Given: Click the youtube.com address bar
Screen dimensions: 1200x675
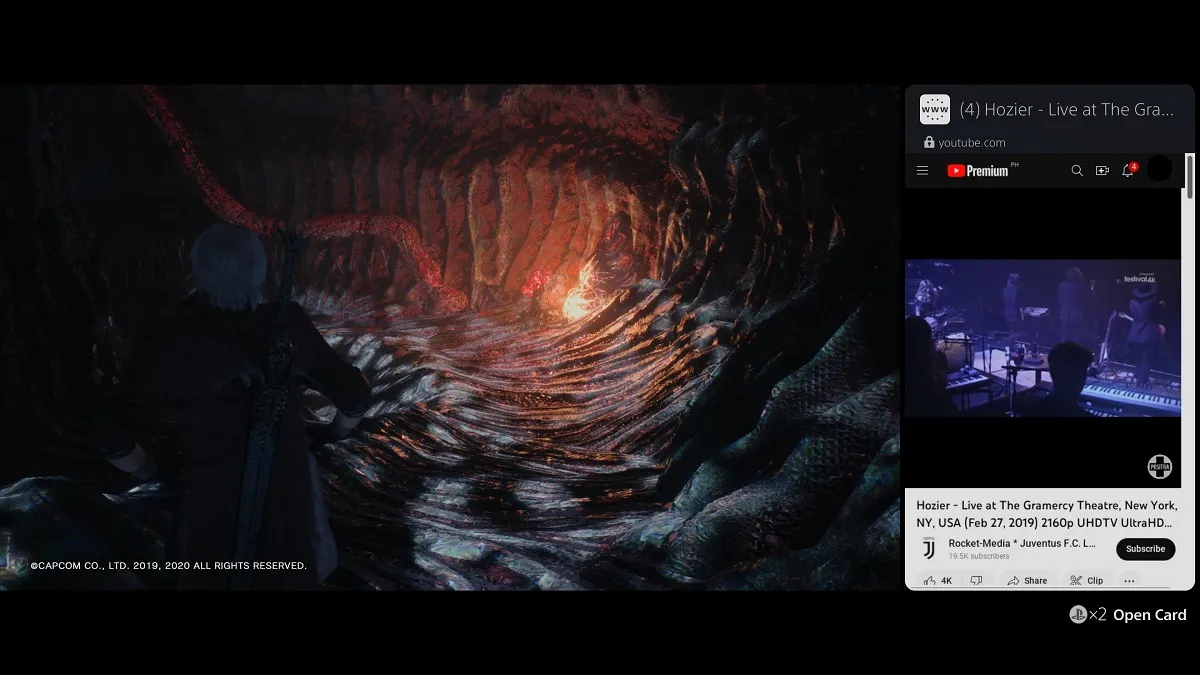Looking at the screenshot, I should (x=971, y=143).
